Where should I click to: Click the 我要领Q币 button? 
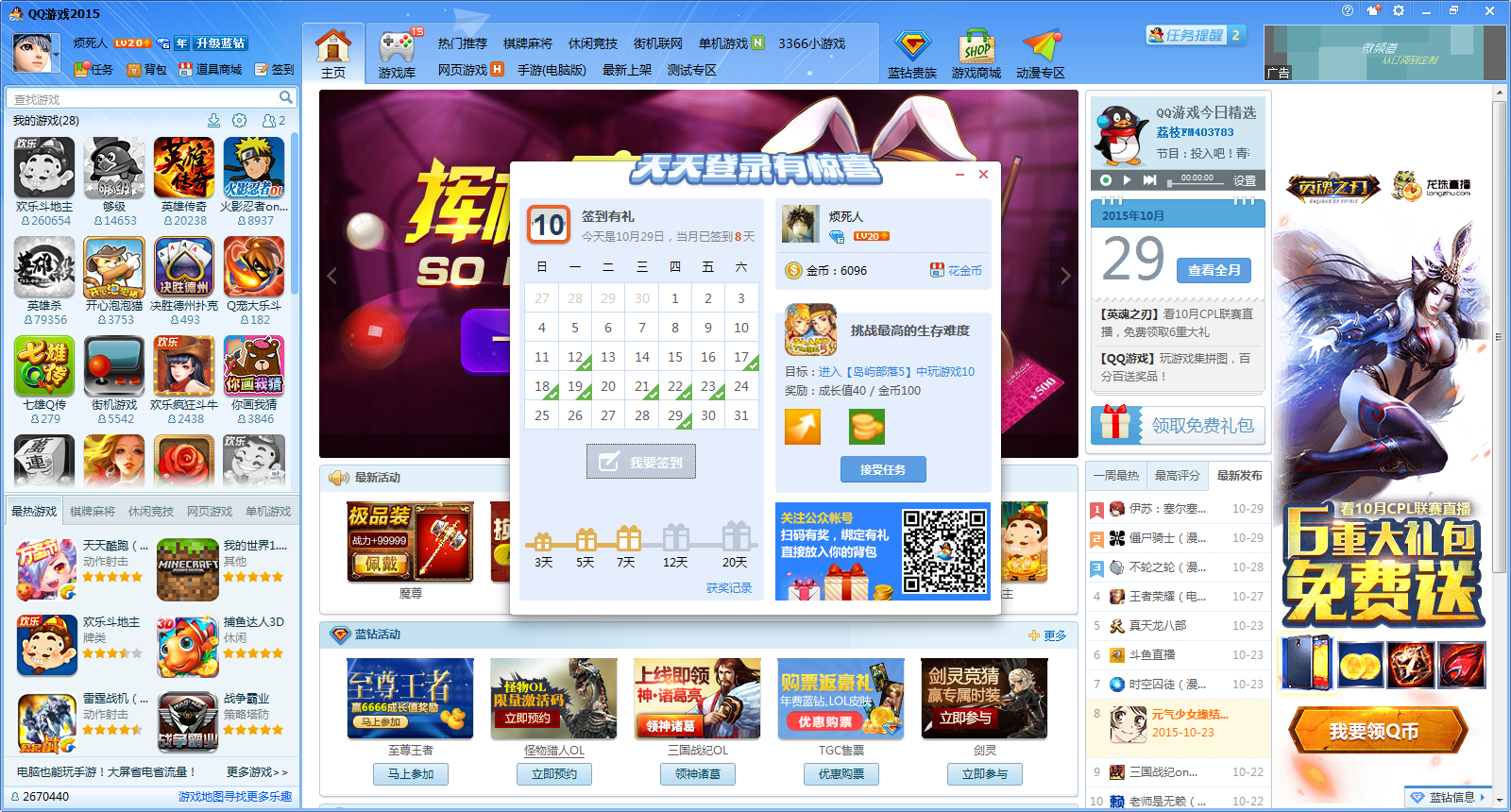(1376, 731)
